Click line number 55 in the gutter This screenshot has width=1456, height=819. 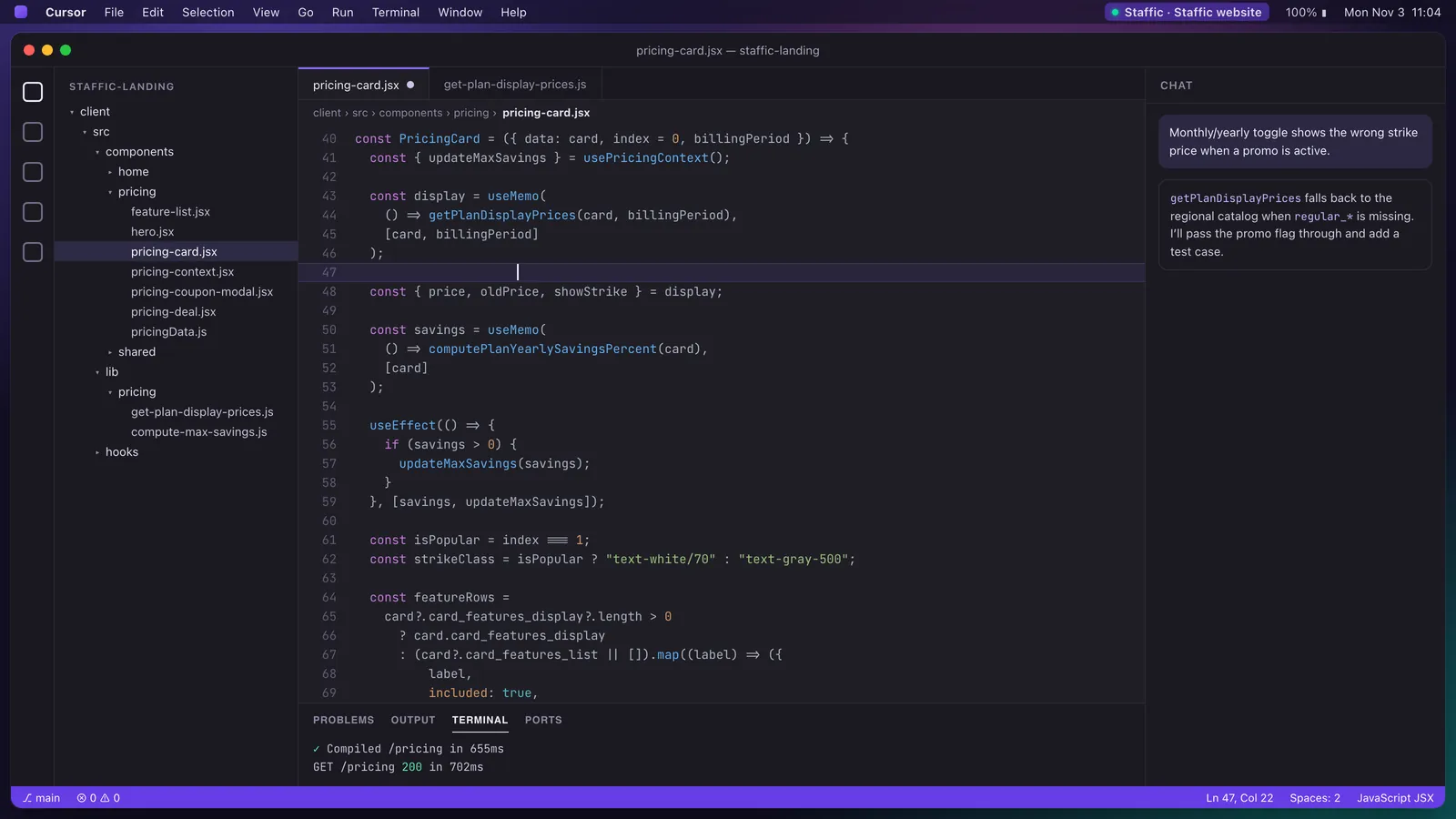click(329, 426)
